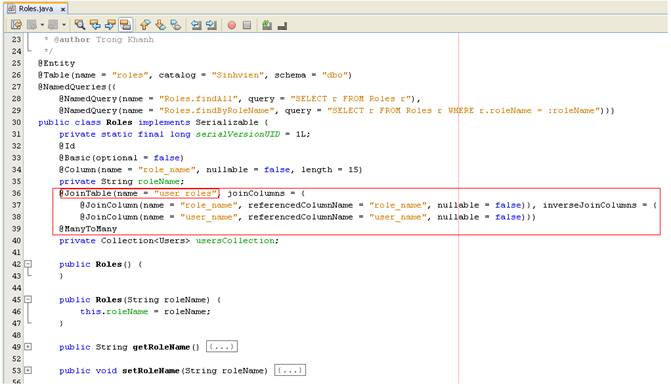Click the Comment code toolbar icon
671x387 pixels.
[267, 25]
